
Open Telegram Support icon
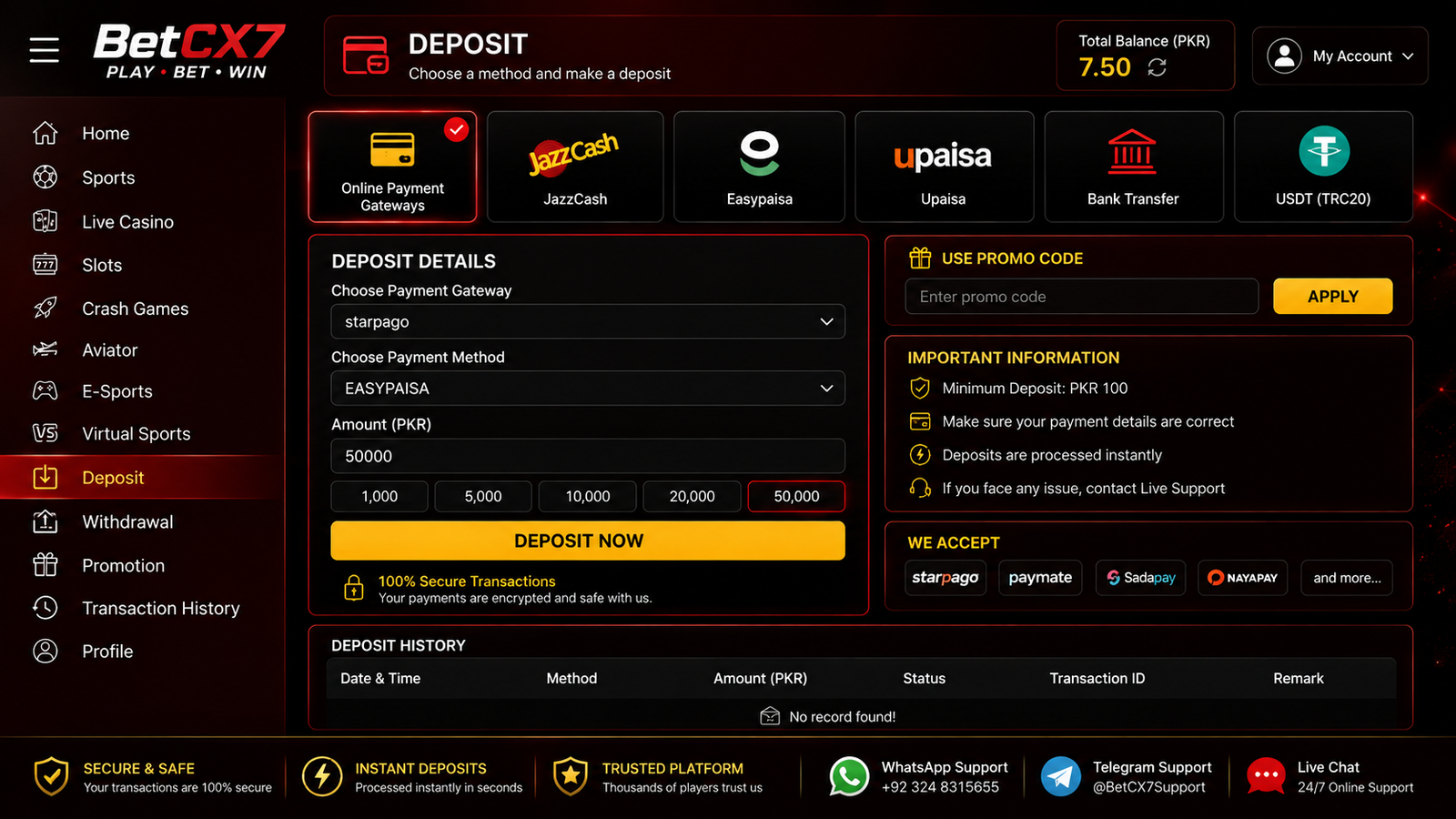[x=1061, y=777]
